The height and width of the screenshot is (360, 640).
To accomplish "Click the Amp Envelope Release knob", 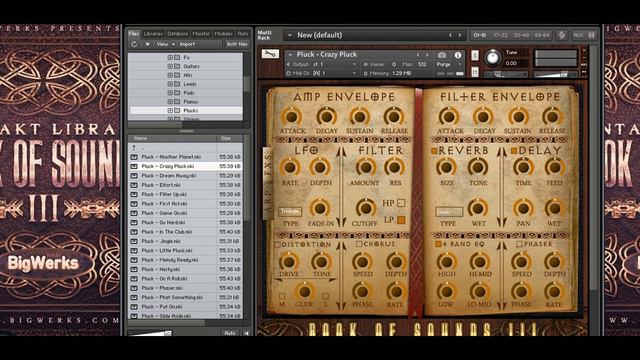I will pos(393,117).
